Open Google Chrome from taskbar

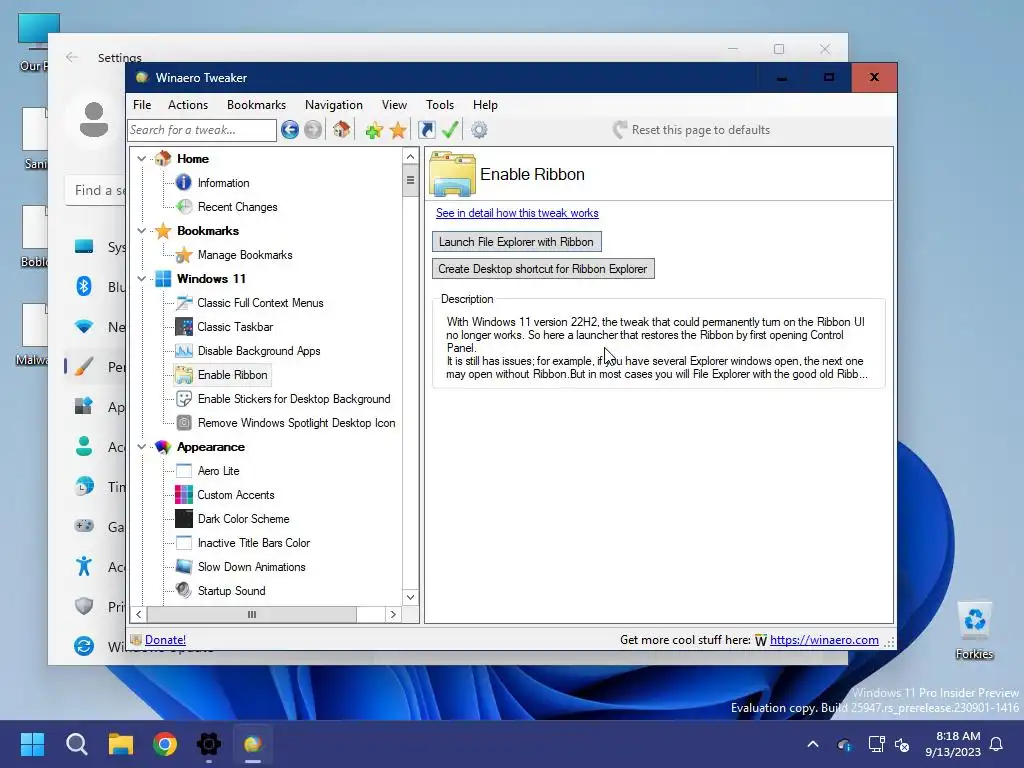[165, 744]
